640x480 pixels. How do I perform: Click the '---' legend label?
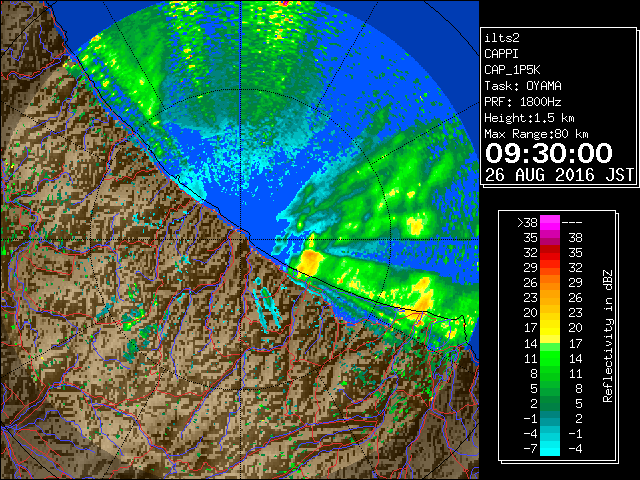pos(572,222)
